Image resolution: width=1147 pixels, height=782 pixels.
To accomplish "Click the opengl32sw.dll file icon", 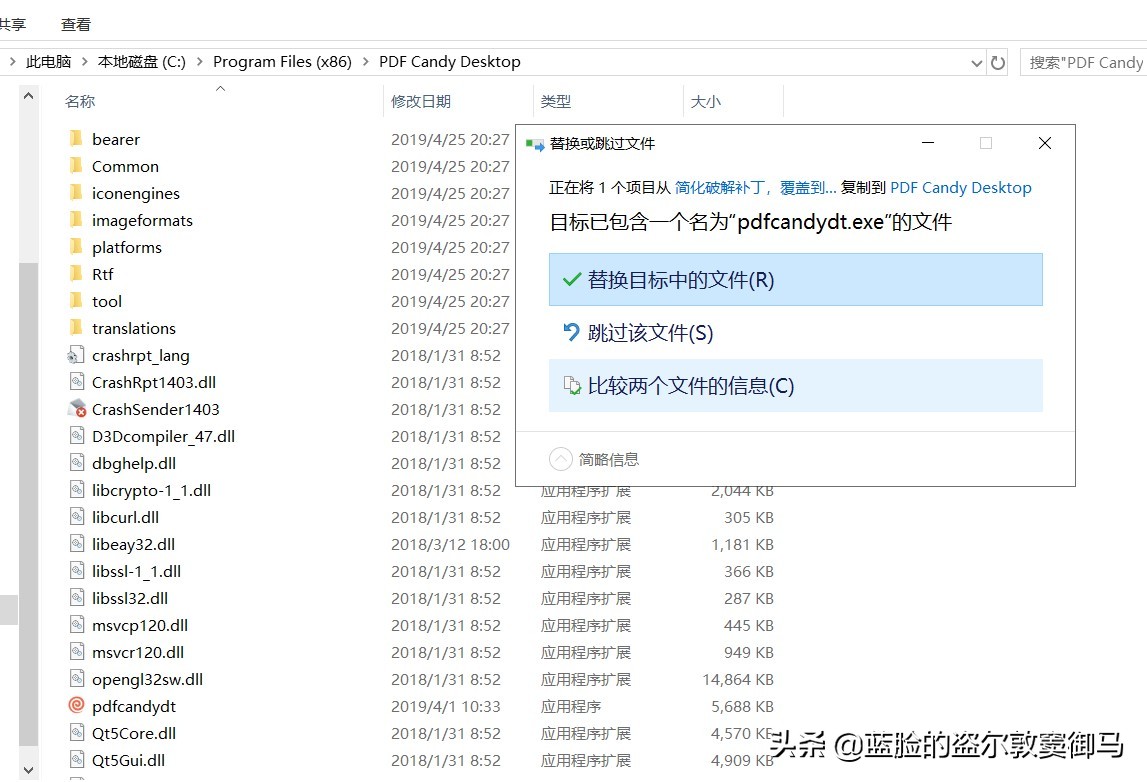I will coord(77,679).
